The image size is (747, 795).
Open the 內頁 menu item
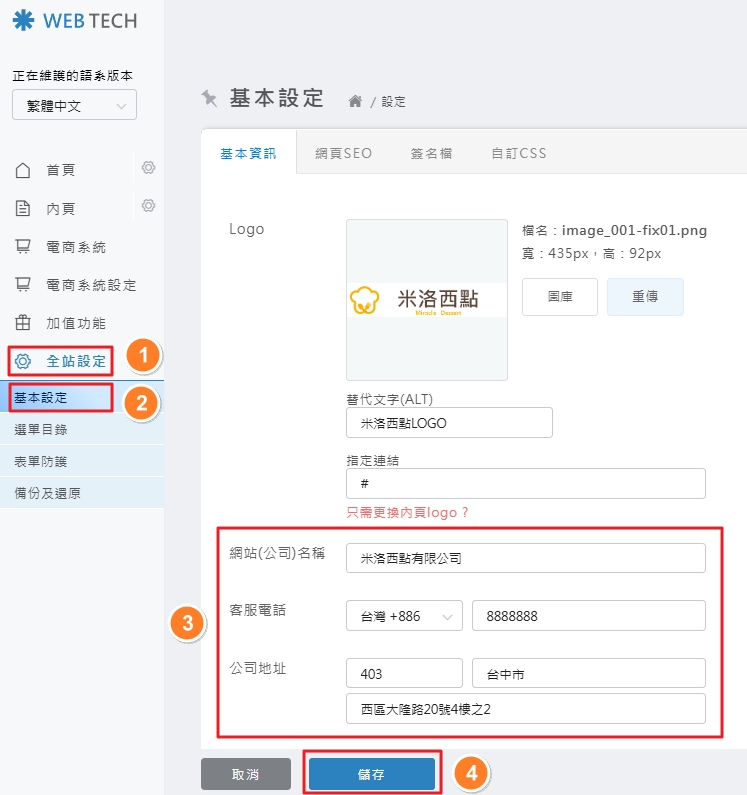point(61,208)
